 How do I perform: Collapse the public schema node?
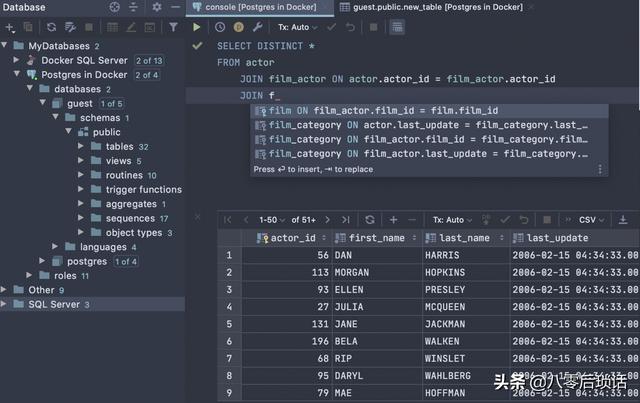pyautogui.click(x=69, y=131)
